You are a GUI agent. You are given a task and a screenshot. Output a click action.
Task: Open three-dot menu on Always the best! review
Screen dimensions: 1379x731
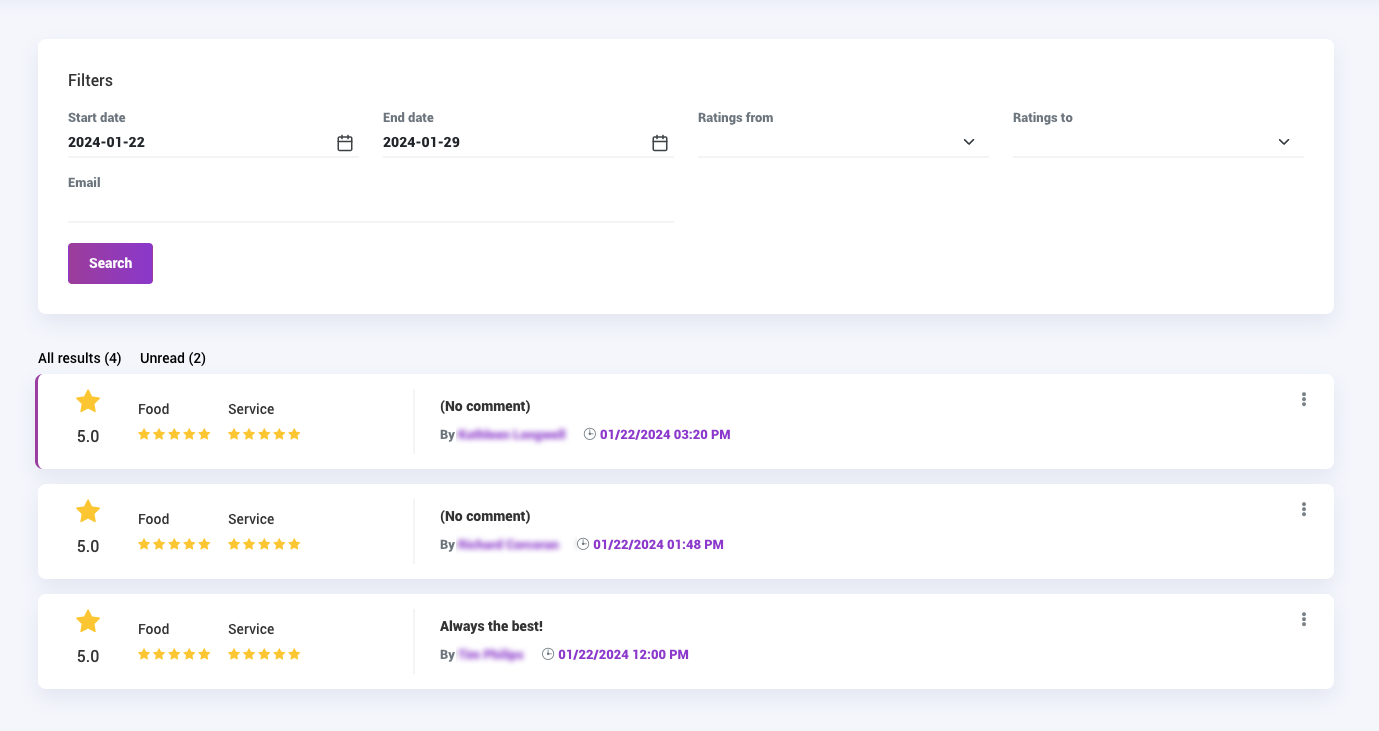pyautogui.click(x=1304, y=619)
